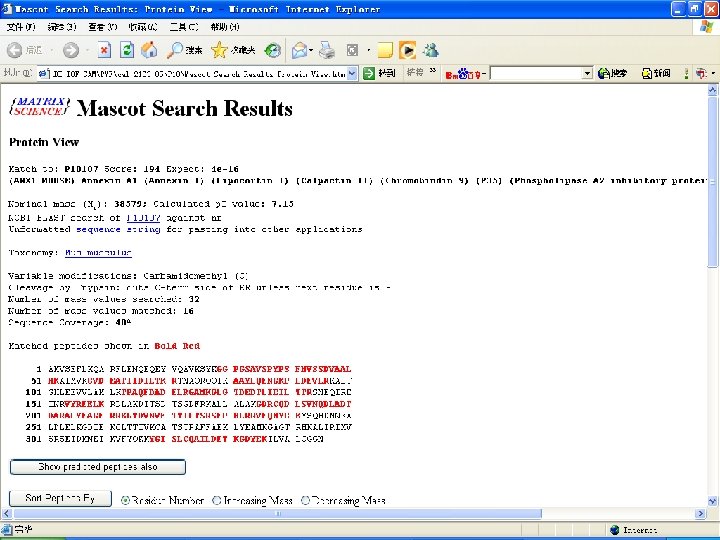Go to the Home page icon

[149, 50]
